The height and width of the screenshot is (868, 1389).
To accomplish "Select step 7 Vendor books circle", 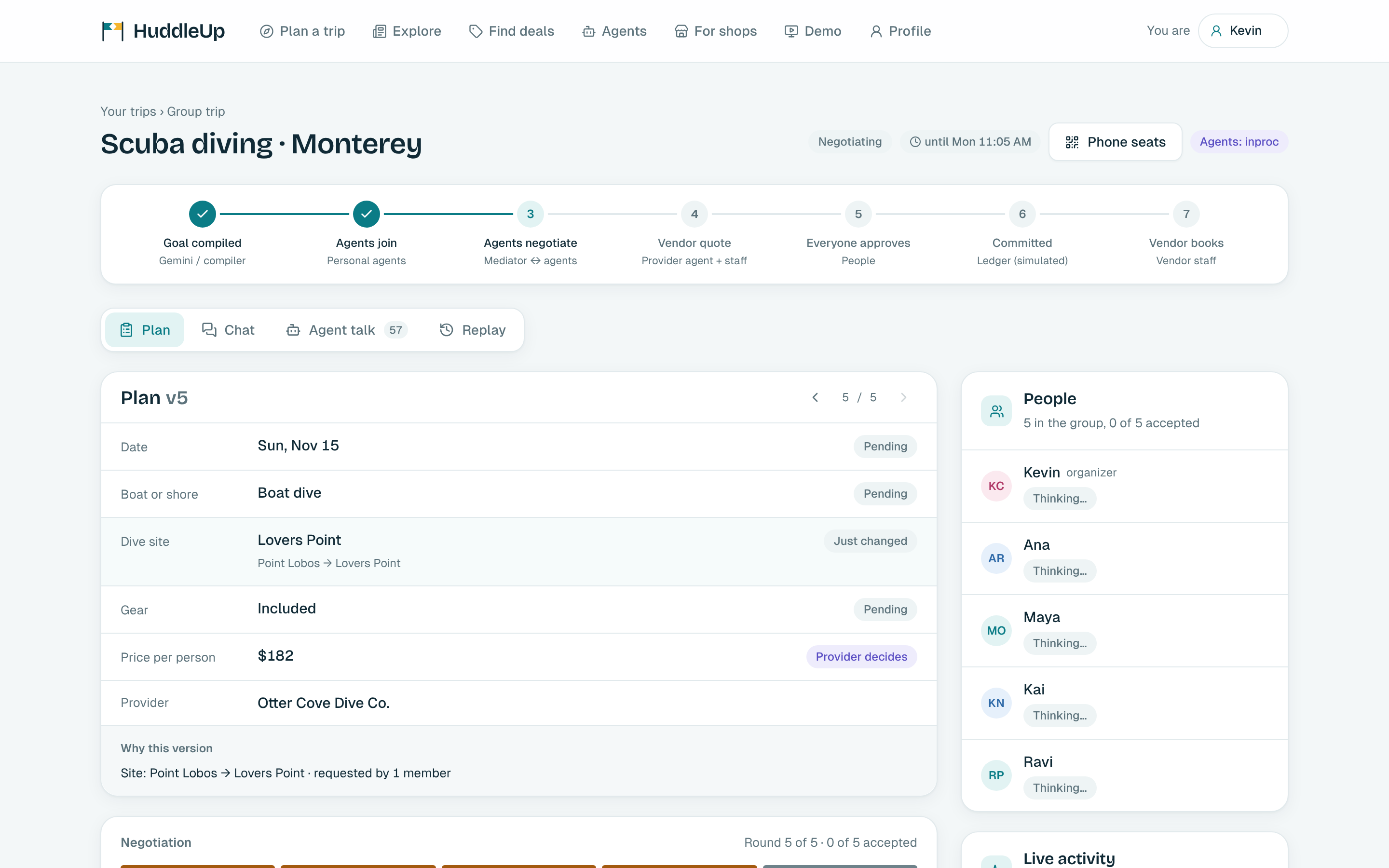I will pos(1186,214).
